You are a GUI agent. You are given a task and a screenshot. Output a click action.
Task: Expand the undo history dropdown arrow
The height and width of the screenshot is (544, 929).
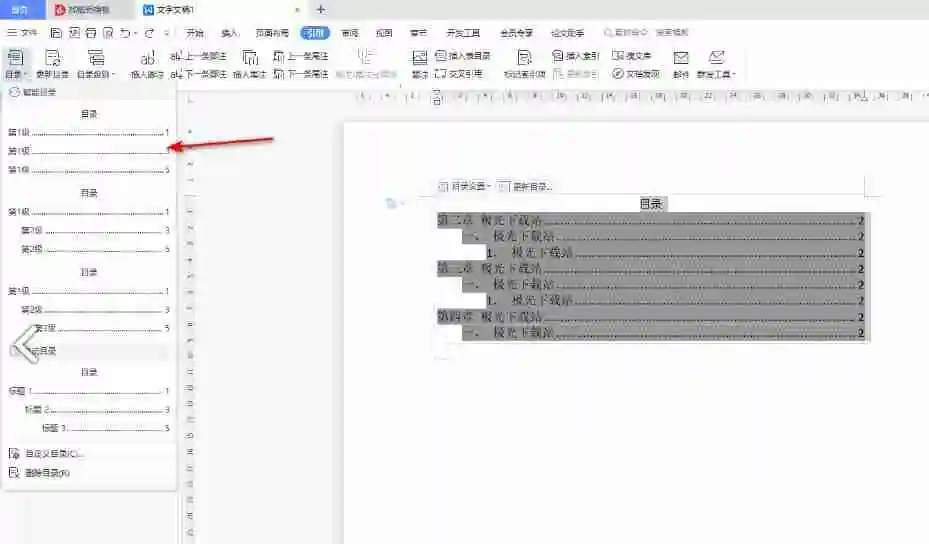tap(136, 34)
